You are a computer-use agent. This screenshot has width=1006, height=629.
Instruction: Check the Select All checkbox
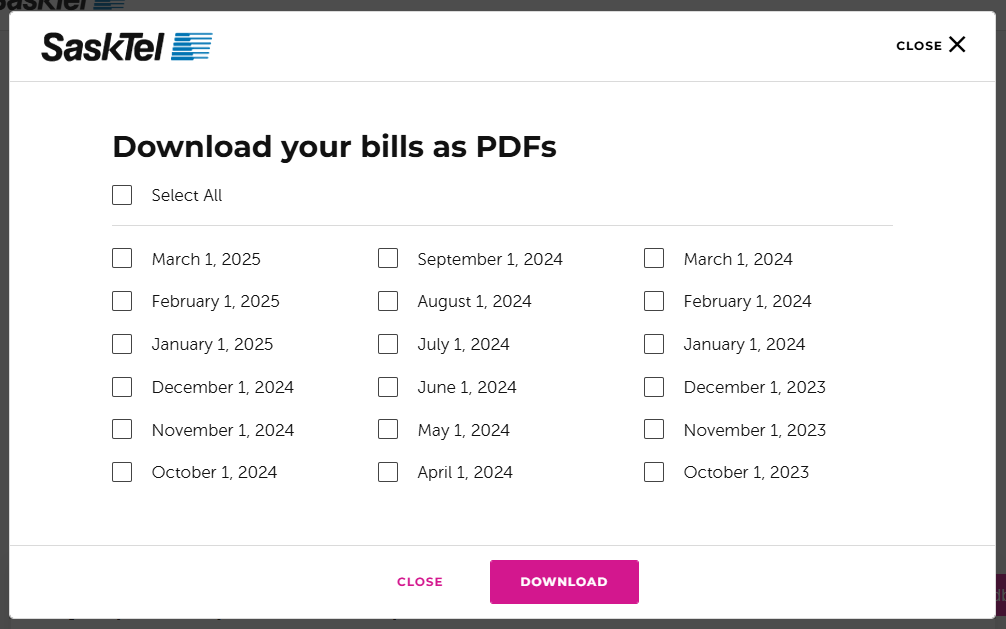pyautogui.click(x=122, y=195)
